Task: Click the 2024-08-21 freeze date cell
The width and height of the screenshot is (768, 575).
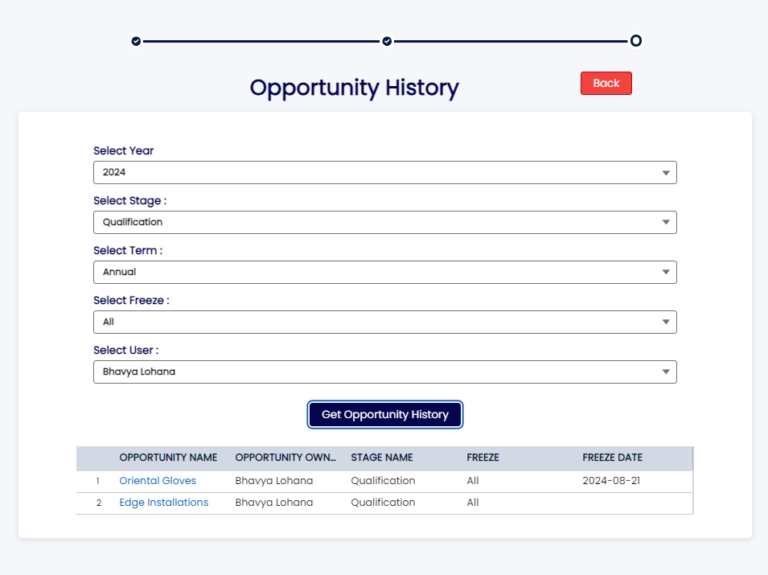Action: (610, 481)
